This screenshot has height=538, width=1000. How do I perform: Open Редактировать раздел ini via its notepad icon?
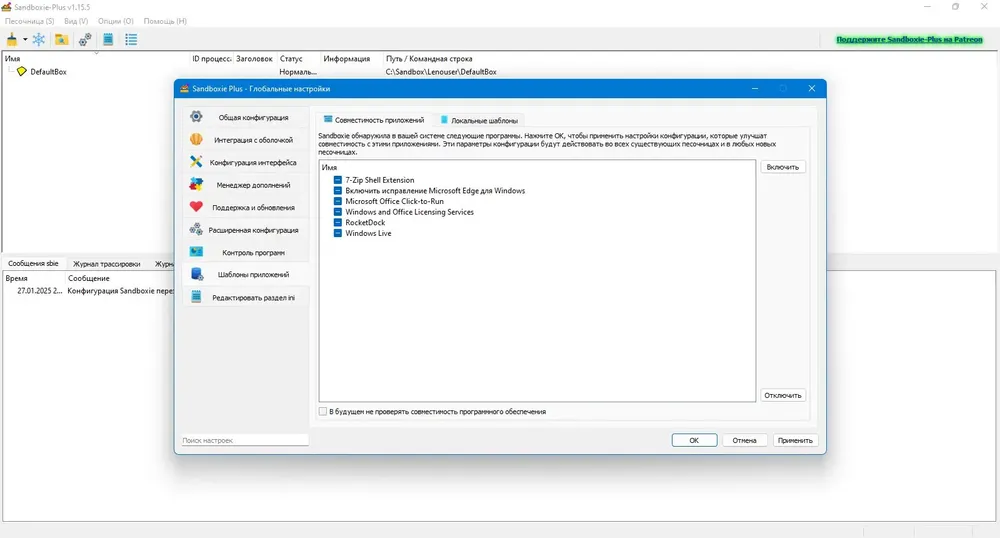click(x=196, y=297)
